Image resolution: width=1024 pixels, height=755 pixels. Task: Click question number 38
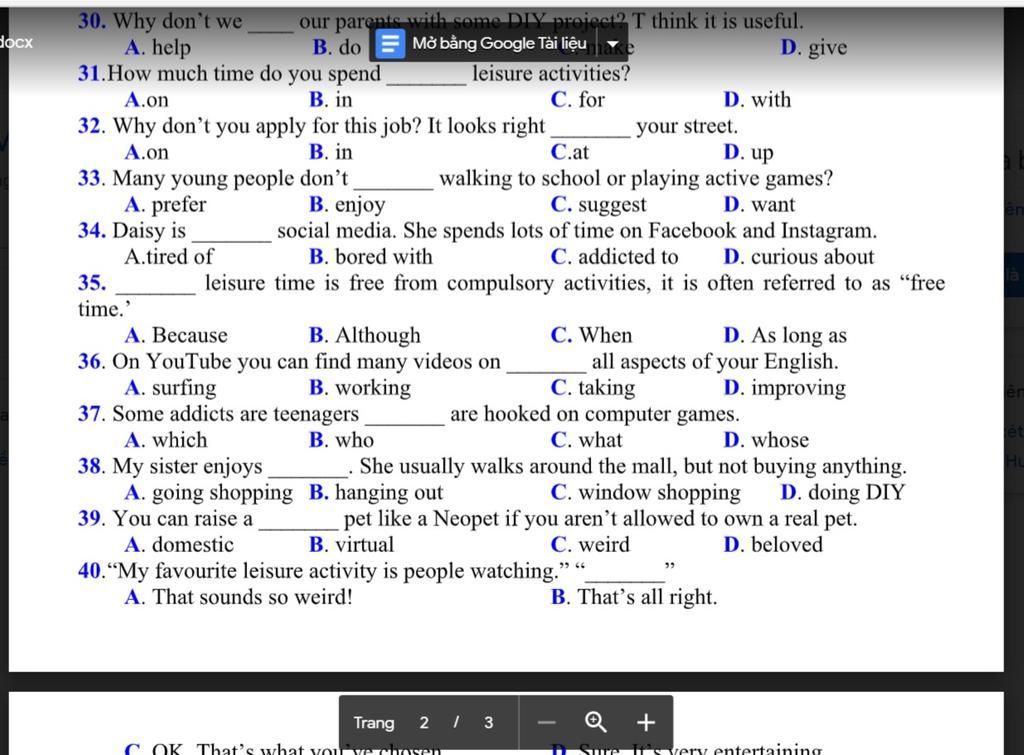click(92, 466)
